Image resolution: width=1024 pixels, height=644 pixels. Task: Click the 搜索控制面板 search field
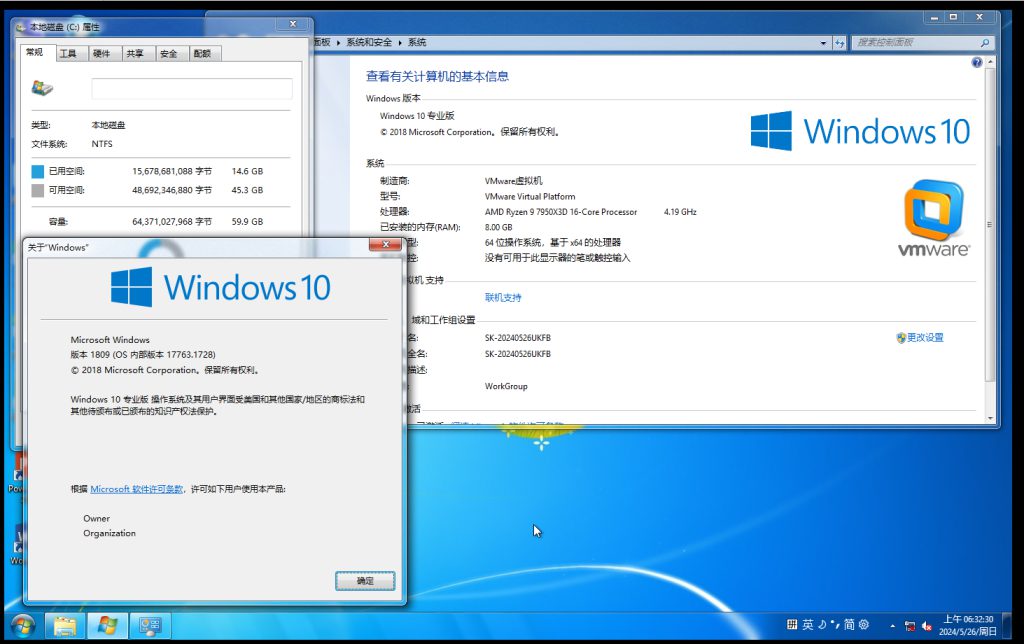pos(916,43)
